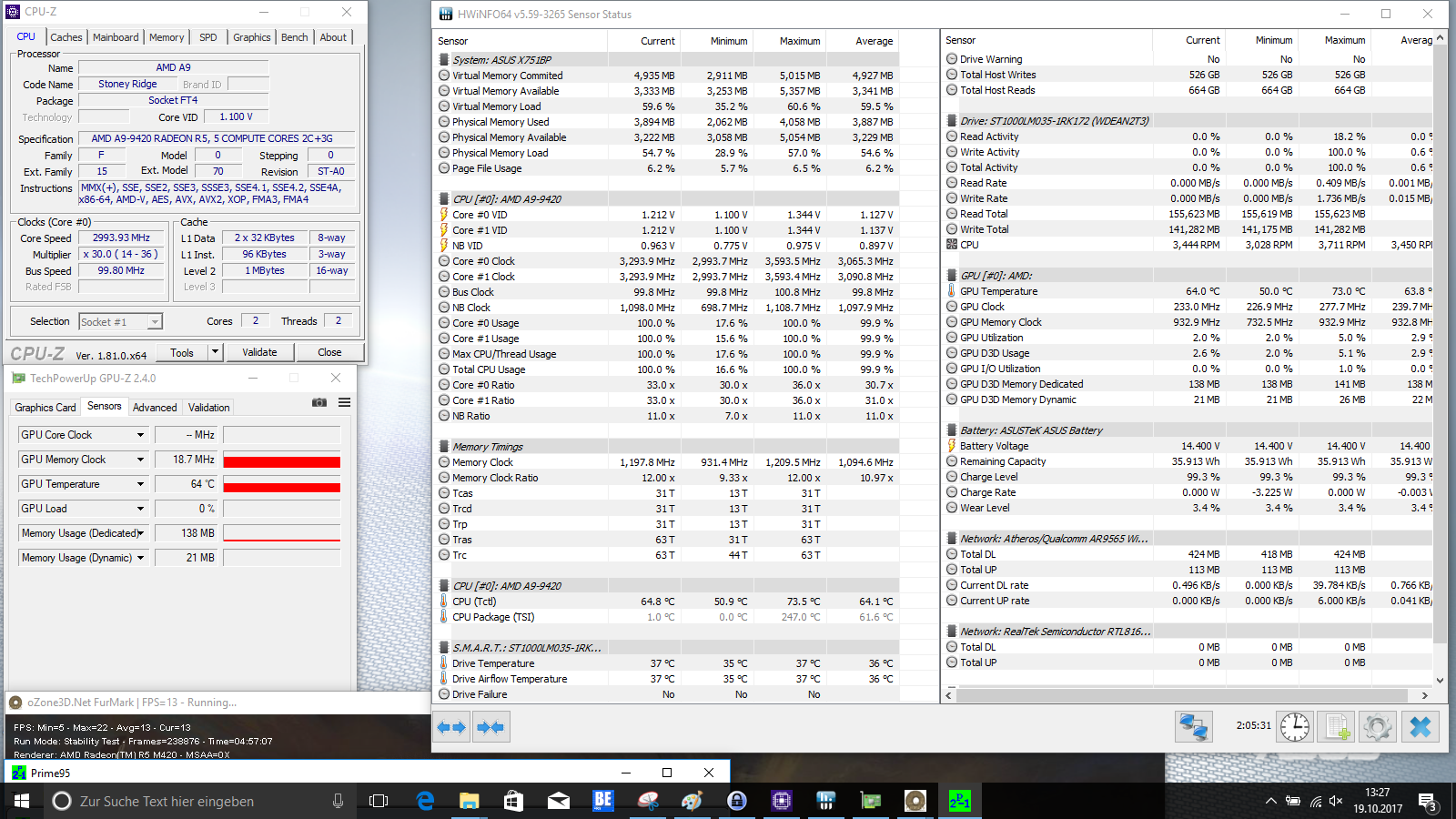
Task: Click the CPU-Z Close button
Action: point(329,352)
